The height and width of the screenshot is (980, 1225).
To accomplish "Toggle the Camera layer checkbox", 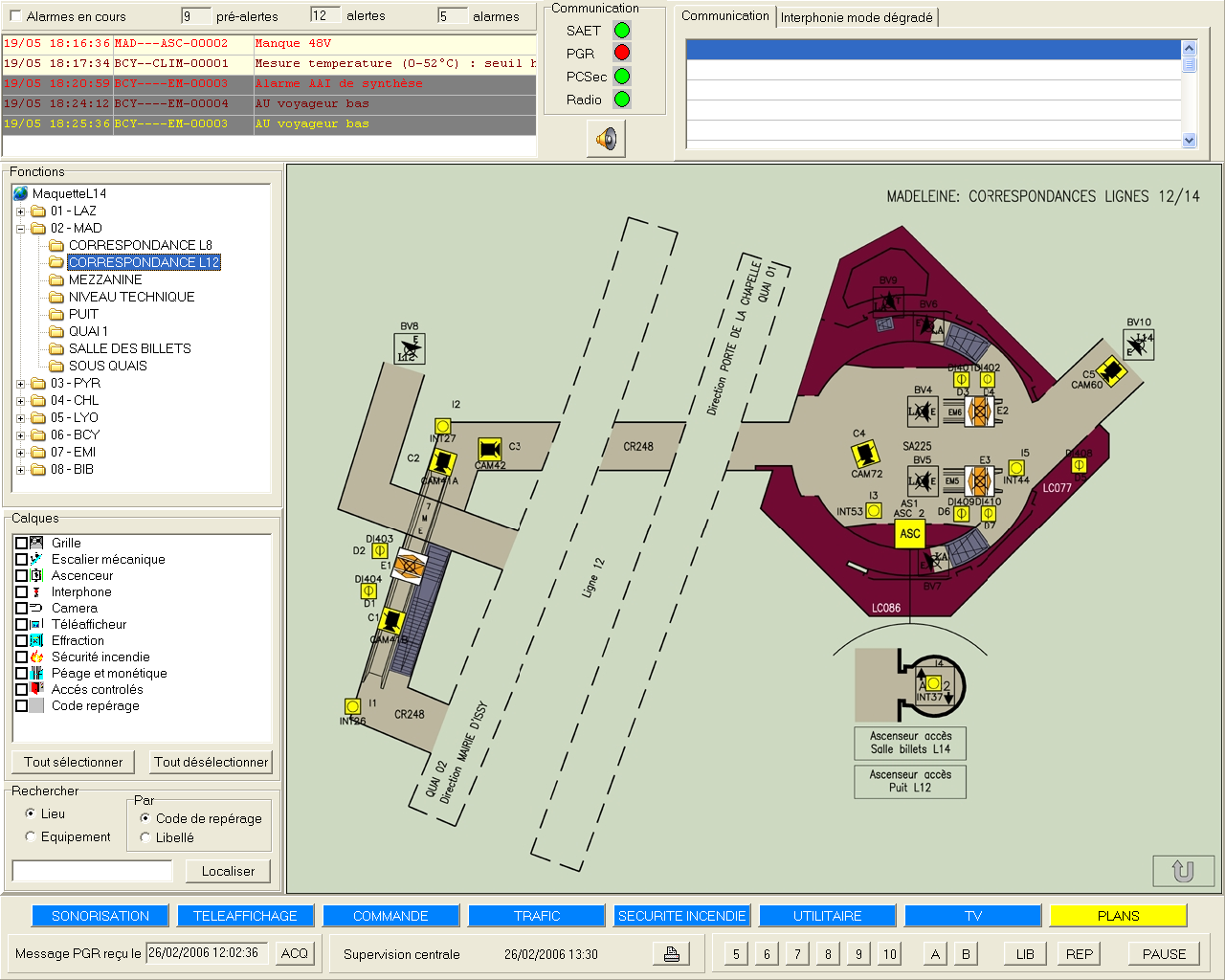I will pyautogui.click(x=21, y=608).
